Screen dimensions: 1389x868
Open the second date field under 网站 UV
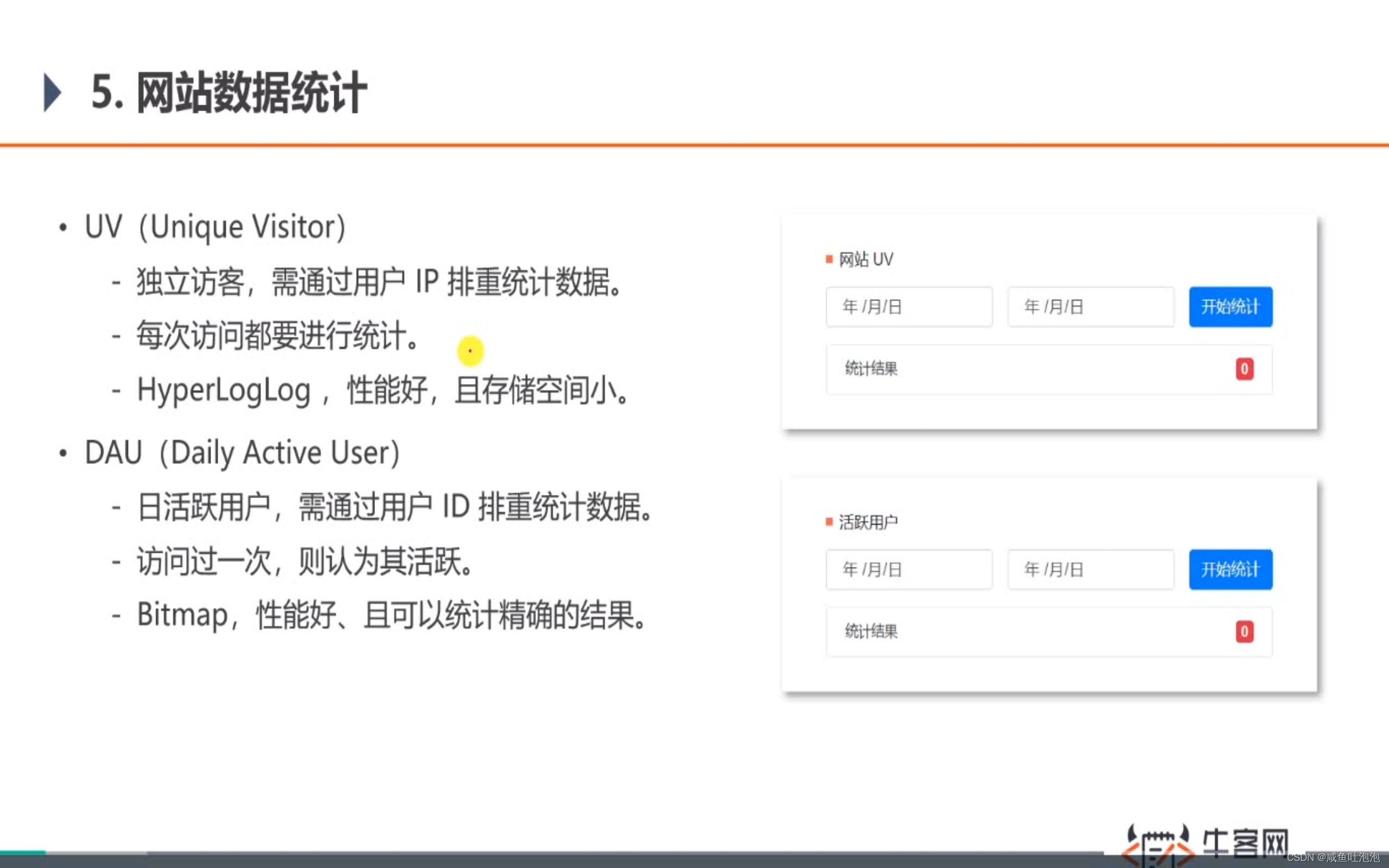click(1090, 307)
